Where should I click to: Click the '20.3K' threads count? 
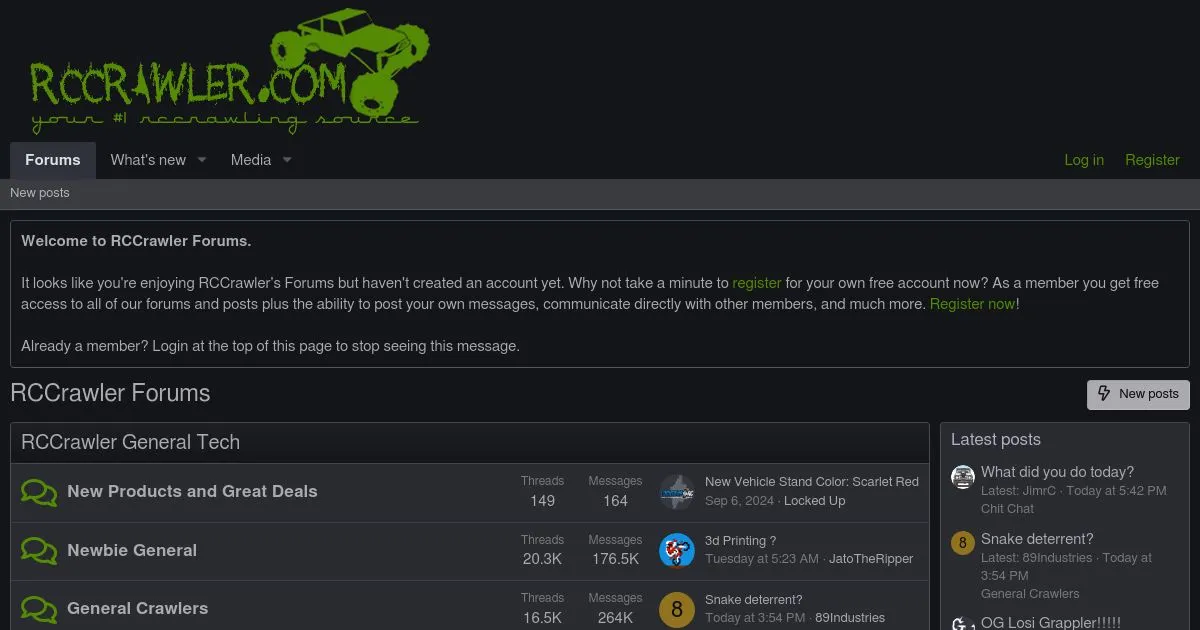pos(542,559)
